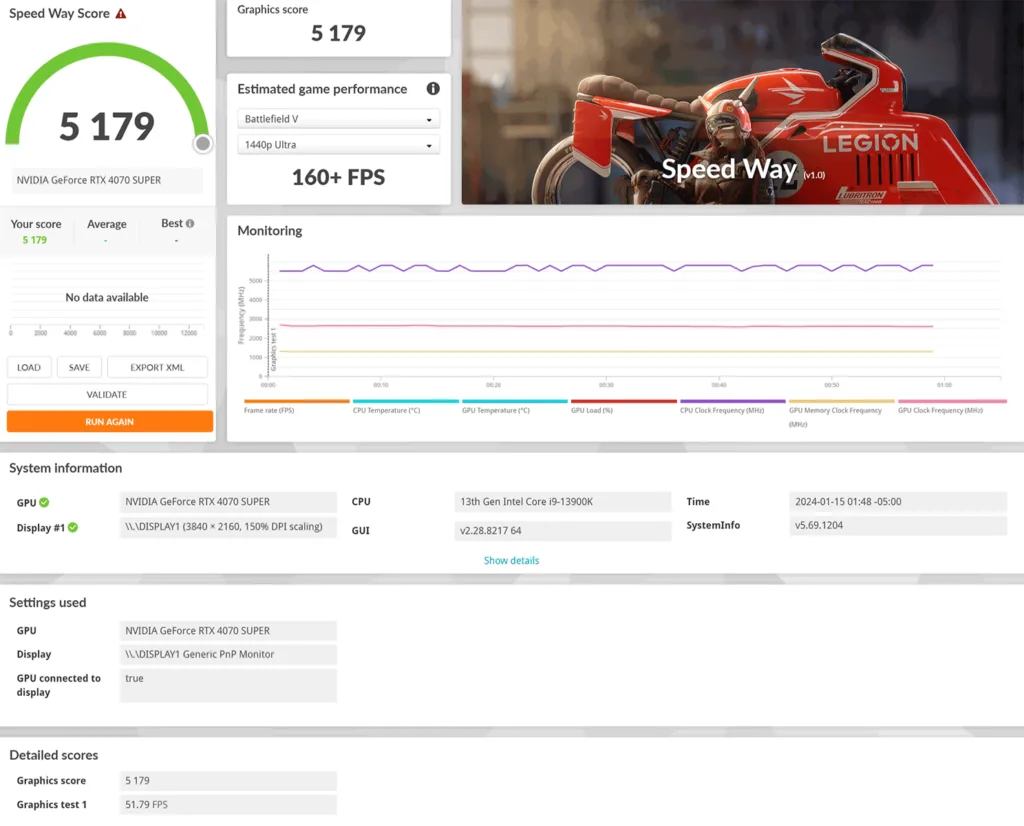Viewport: 1024px width, 826px height.
Task: Select the 13th Gen Intel Core i9-13900K value
Action: [x=562, y=501]
